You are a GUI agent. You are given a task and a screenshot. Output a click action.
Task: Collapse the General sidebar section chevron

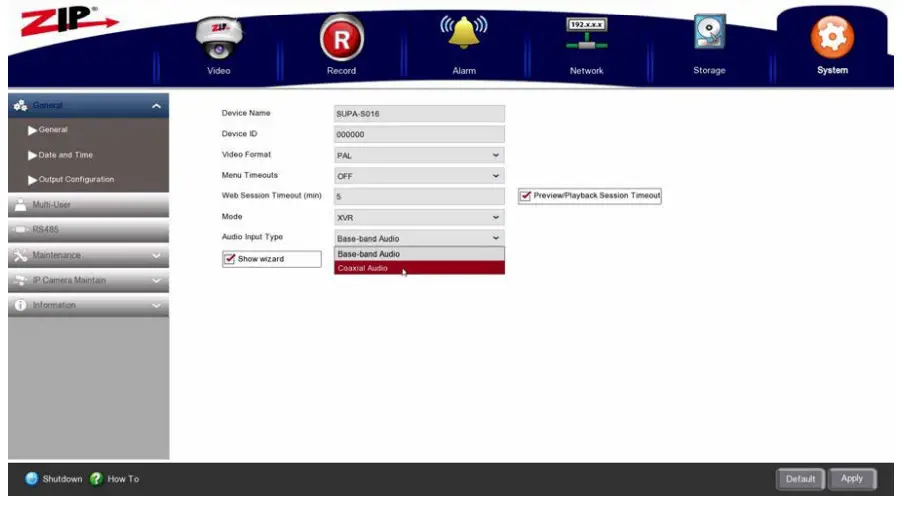click(x=156, y=106)
